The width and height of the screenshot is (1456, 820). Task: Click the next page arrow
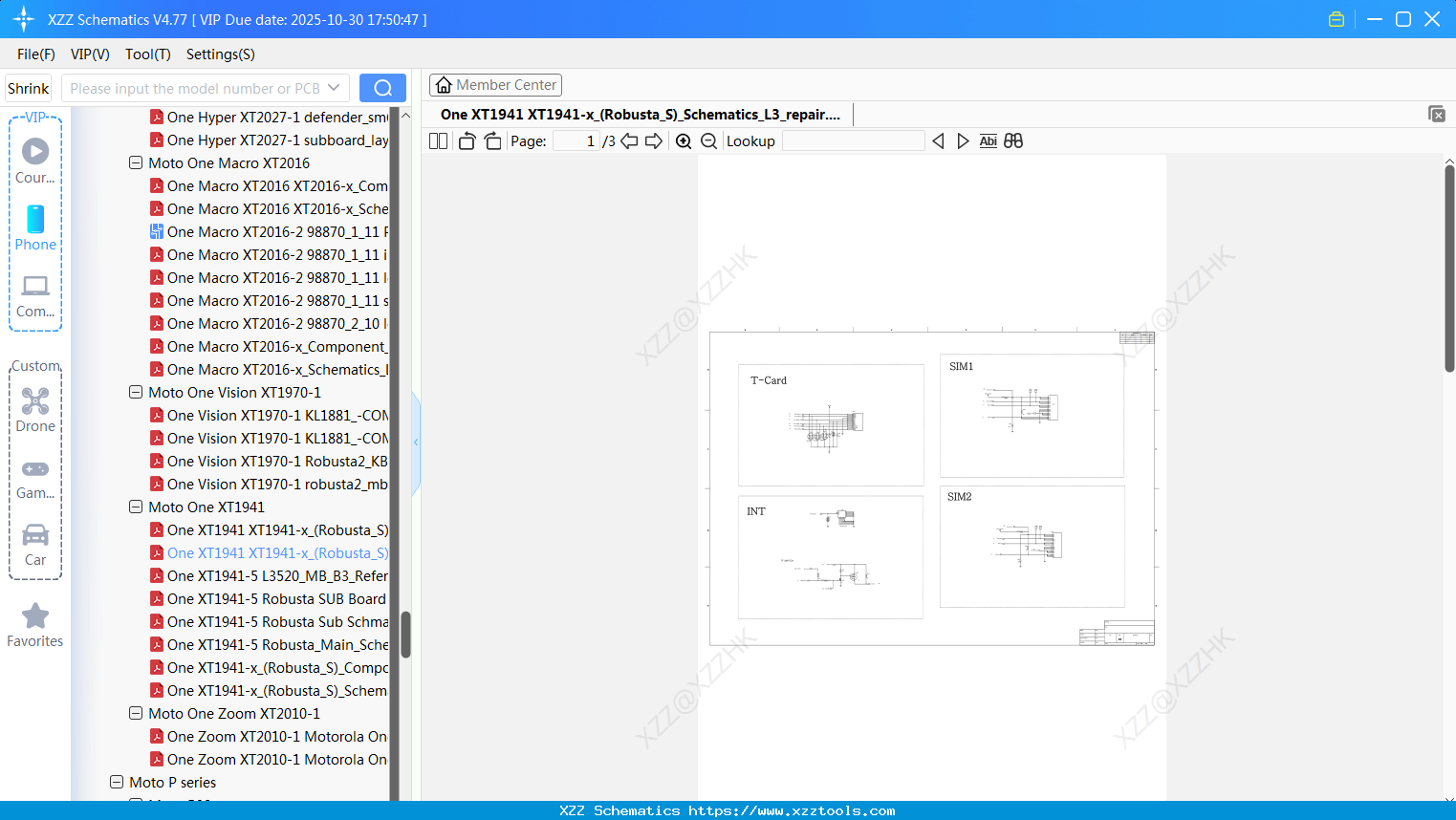click(655, 140)
